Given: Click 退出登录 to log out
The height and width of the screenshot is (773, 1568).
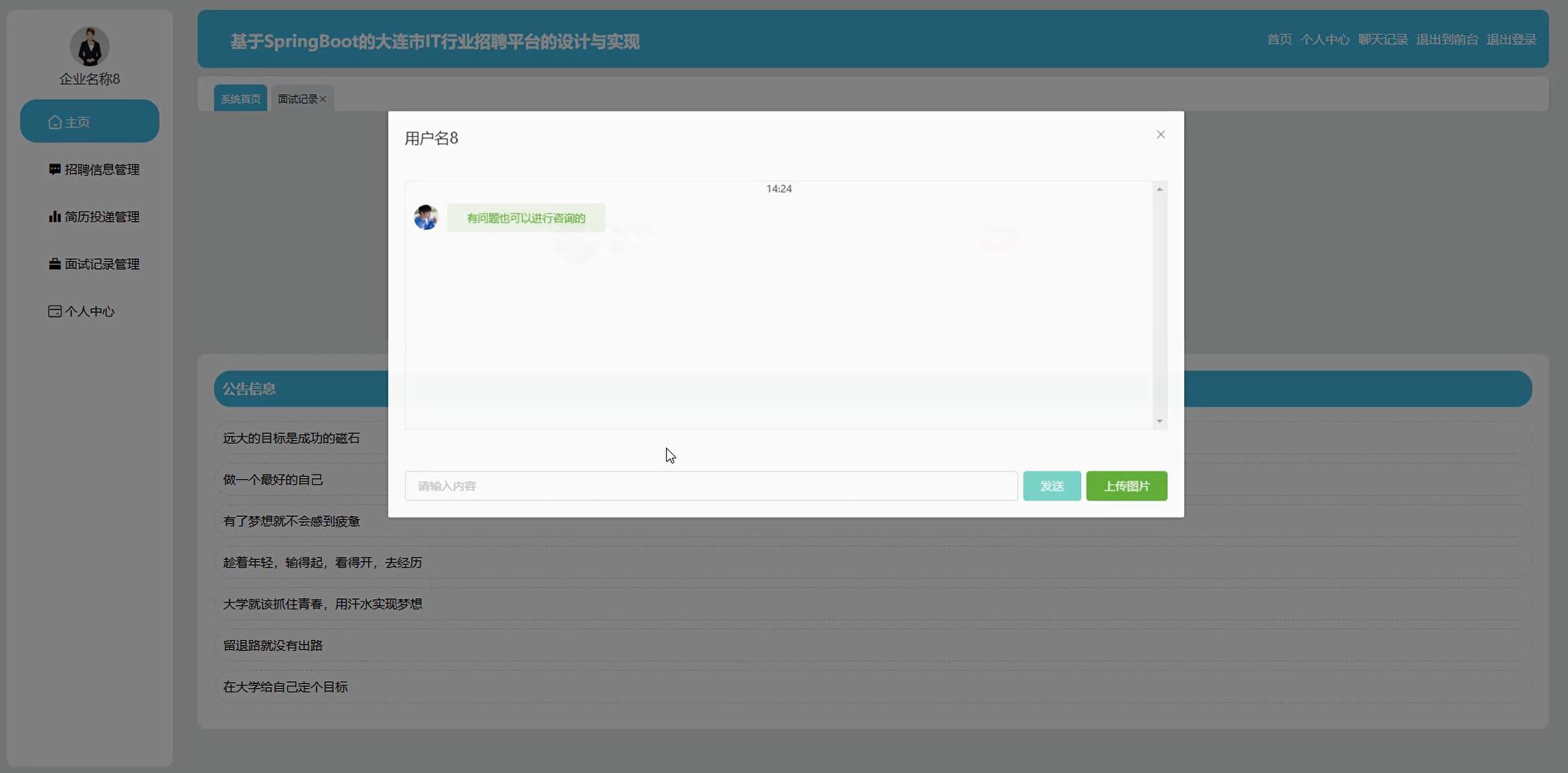Looking at the screenshot, I should (x=1511, y=39).
